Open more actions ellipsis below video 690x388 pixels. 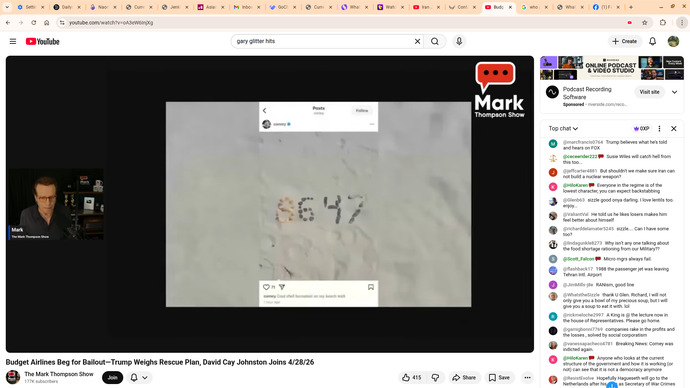click(527, 377)
